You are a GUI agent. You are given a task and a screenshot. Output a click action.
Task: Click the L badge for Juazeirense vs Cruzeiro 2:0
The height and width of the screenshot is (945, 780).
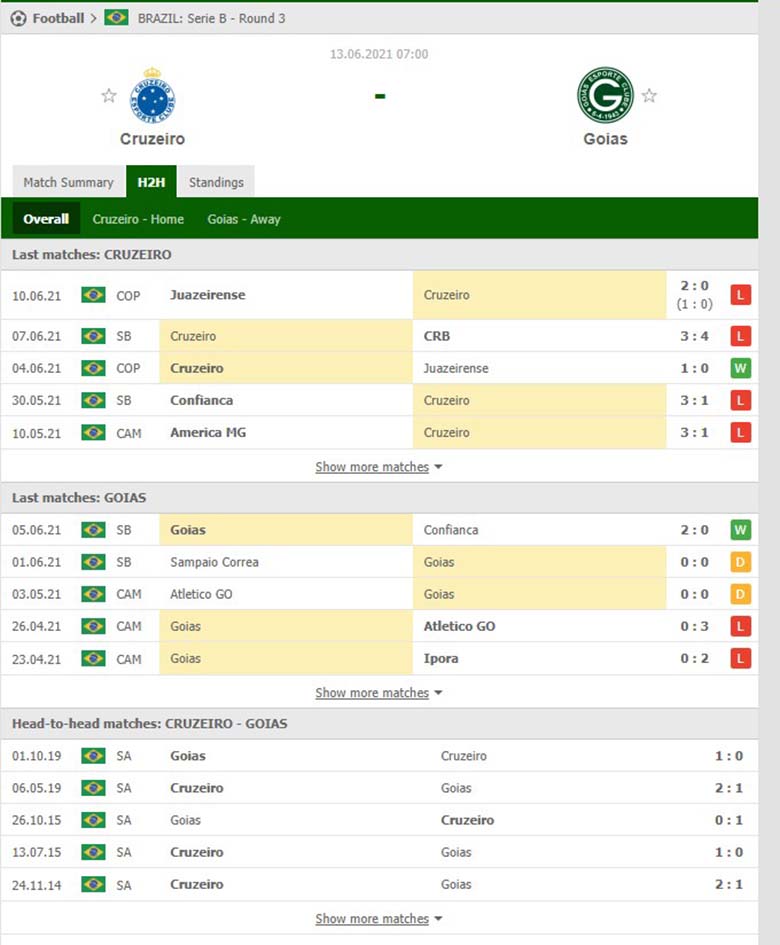coord(740,295)
